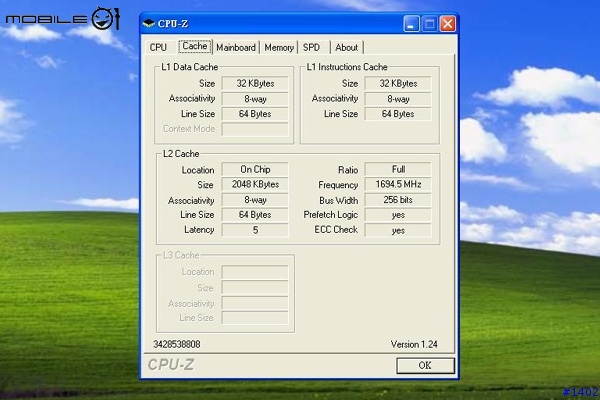Click the 'L2 Cache' group label

coord(181,154)
